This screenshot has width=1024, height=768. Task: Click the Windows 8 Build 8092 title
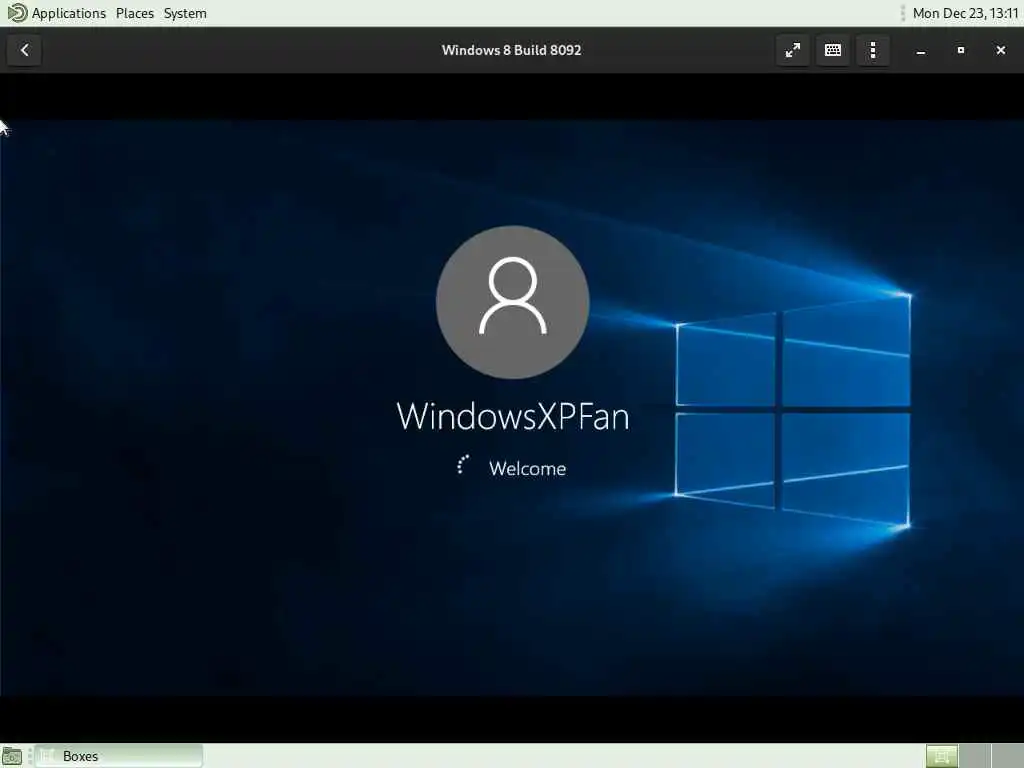[511, 50]
